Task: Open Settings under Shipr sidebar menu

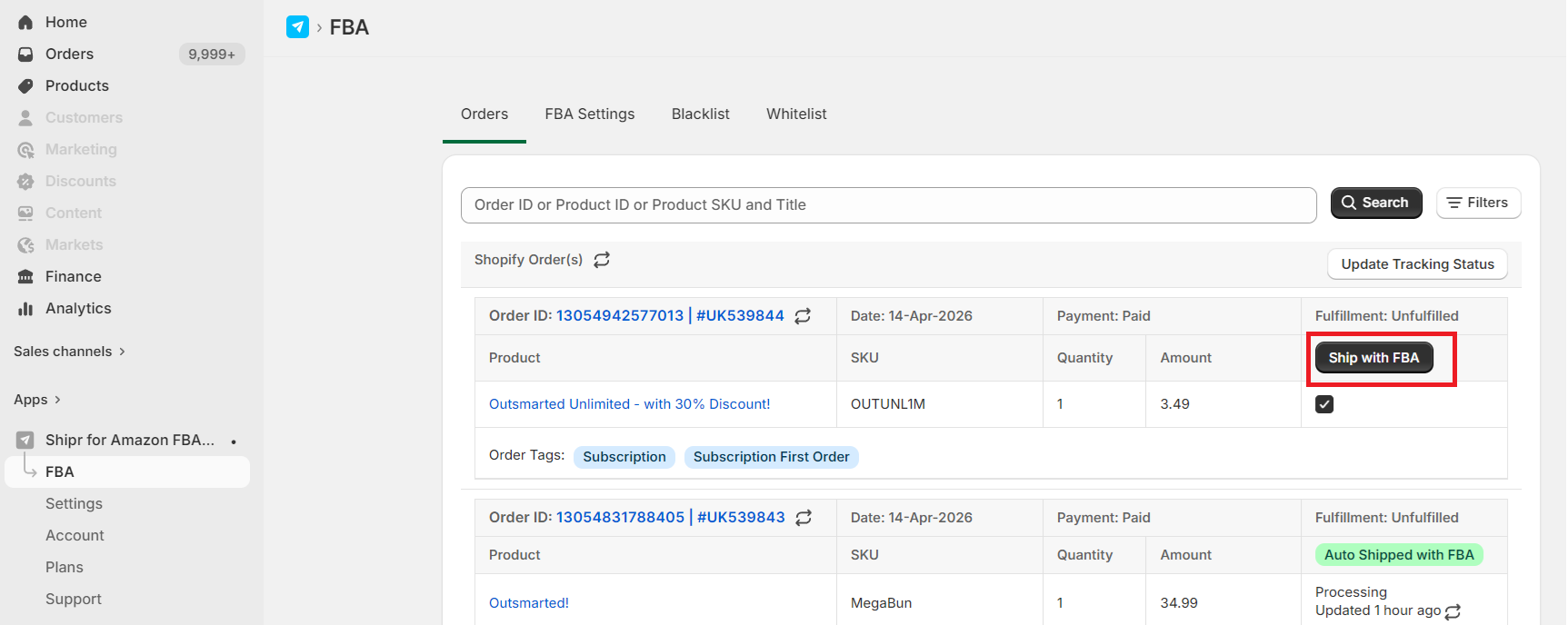Action: (74, 503)
